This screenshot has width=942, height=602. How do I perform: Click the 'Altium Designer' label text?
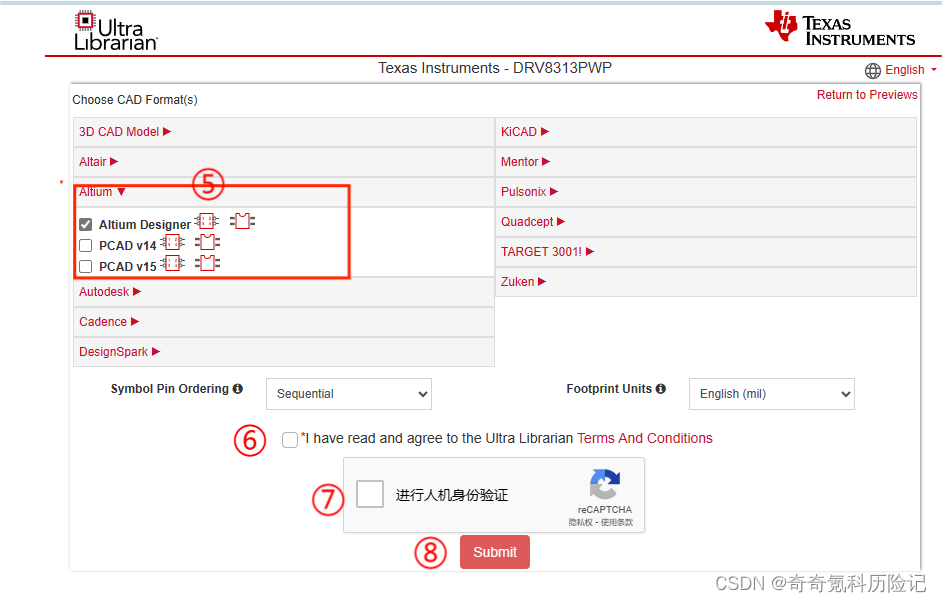coord(145,225)
